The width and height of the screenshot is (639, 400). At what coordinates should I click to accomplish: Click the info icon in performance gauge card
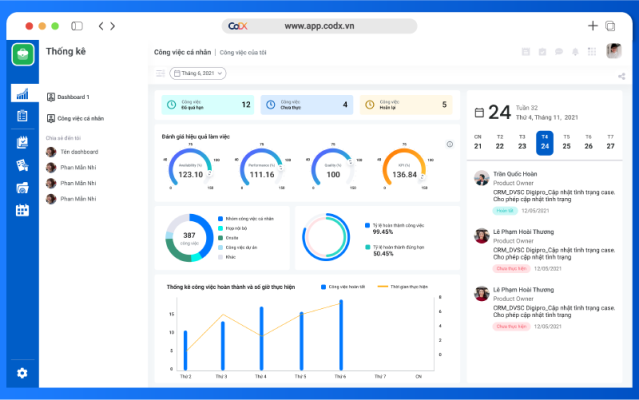click(450, 144)
